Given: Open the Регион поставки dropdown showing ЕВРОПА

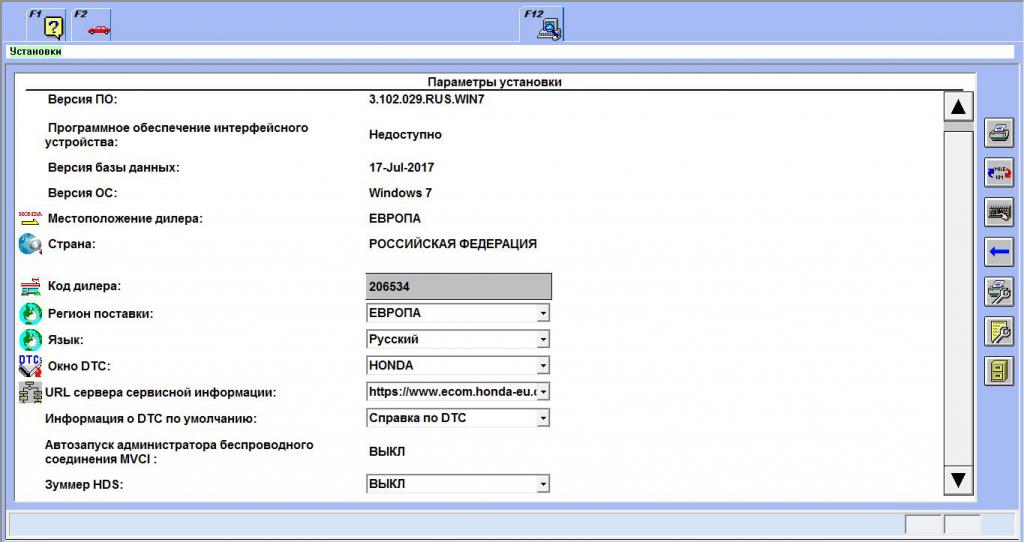Looking at the screenshot, I should (458, 313).
